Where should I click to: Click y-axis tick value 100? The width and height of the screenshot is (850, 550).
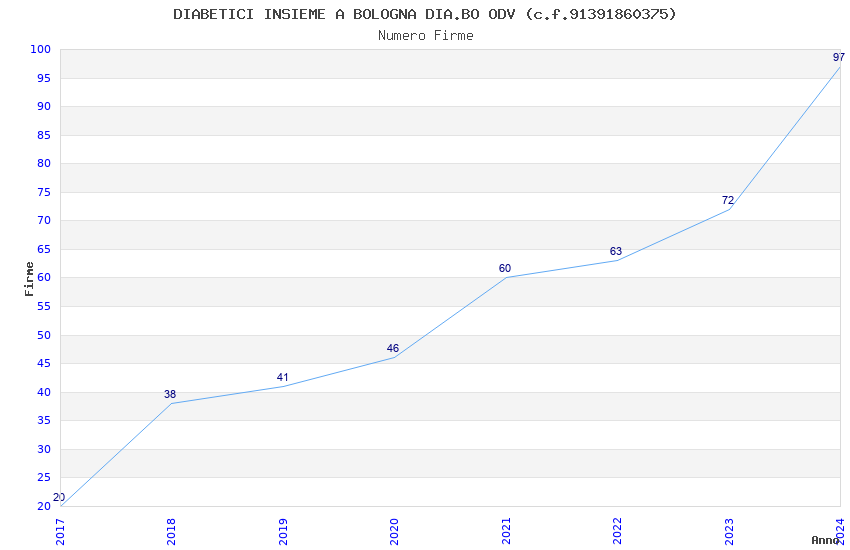[x=40, y=49]
